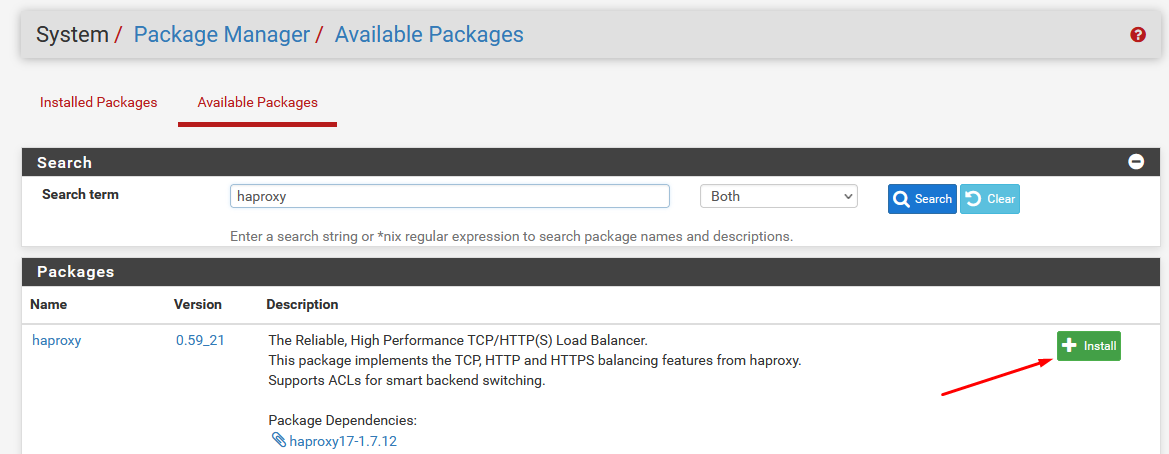This screenshot has width=1169, height=454.
Task: Clear the search with Clear button
Action: (989, 199)
